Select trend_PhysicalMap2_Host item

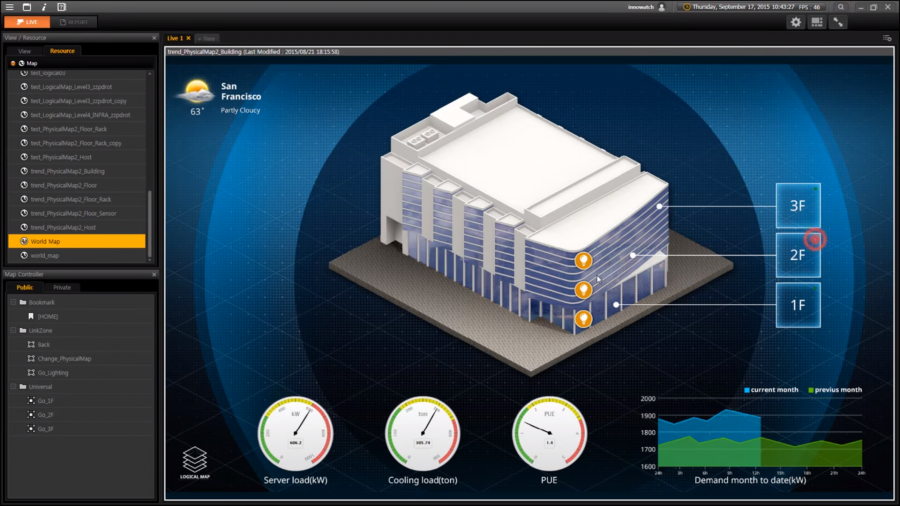click(77, 227)
